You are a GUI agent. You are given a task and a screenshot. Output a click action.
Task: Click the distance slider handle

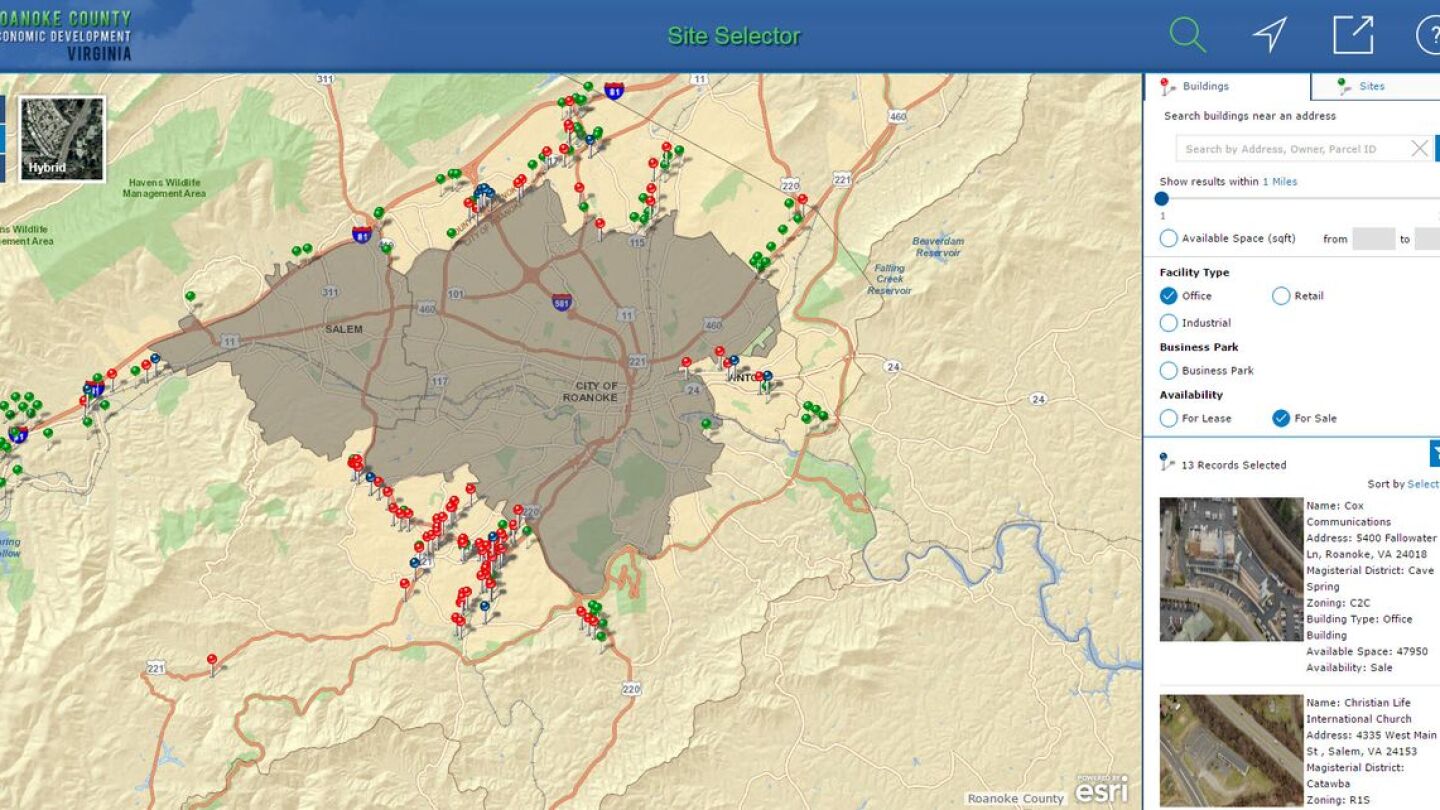[1162, 199]
